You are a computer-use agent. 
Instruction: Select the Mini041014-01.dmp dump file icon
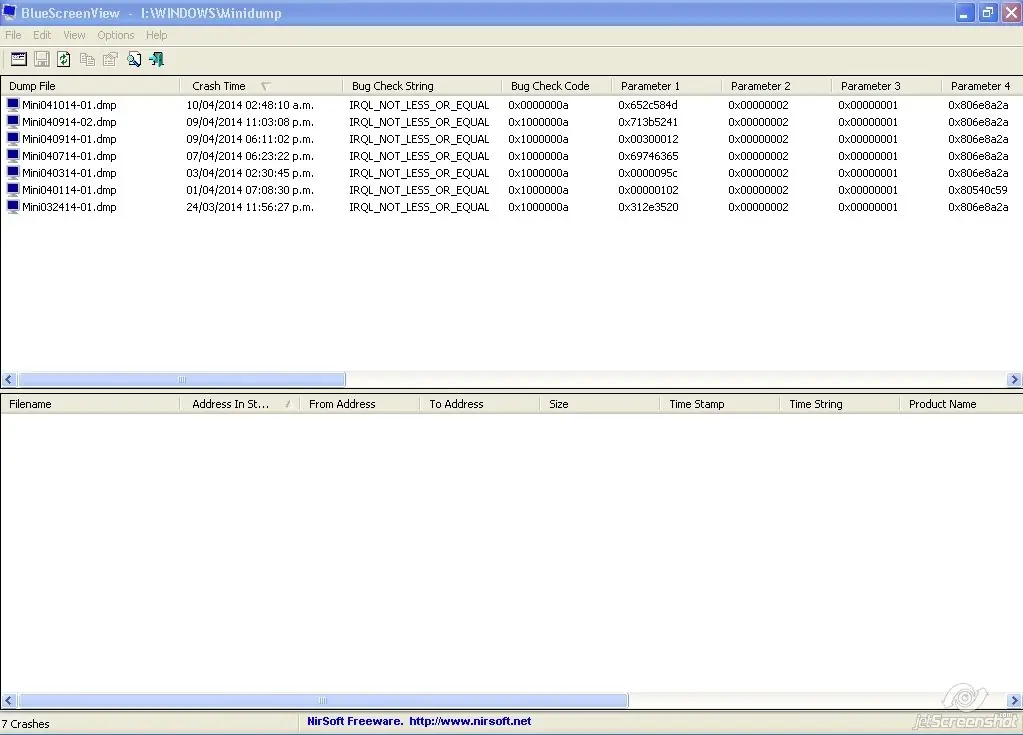coord(13,104)
